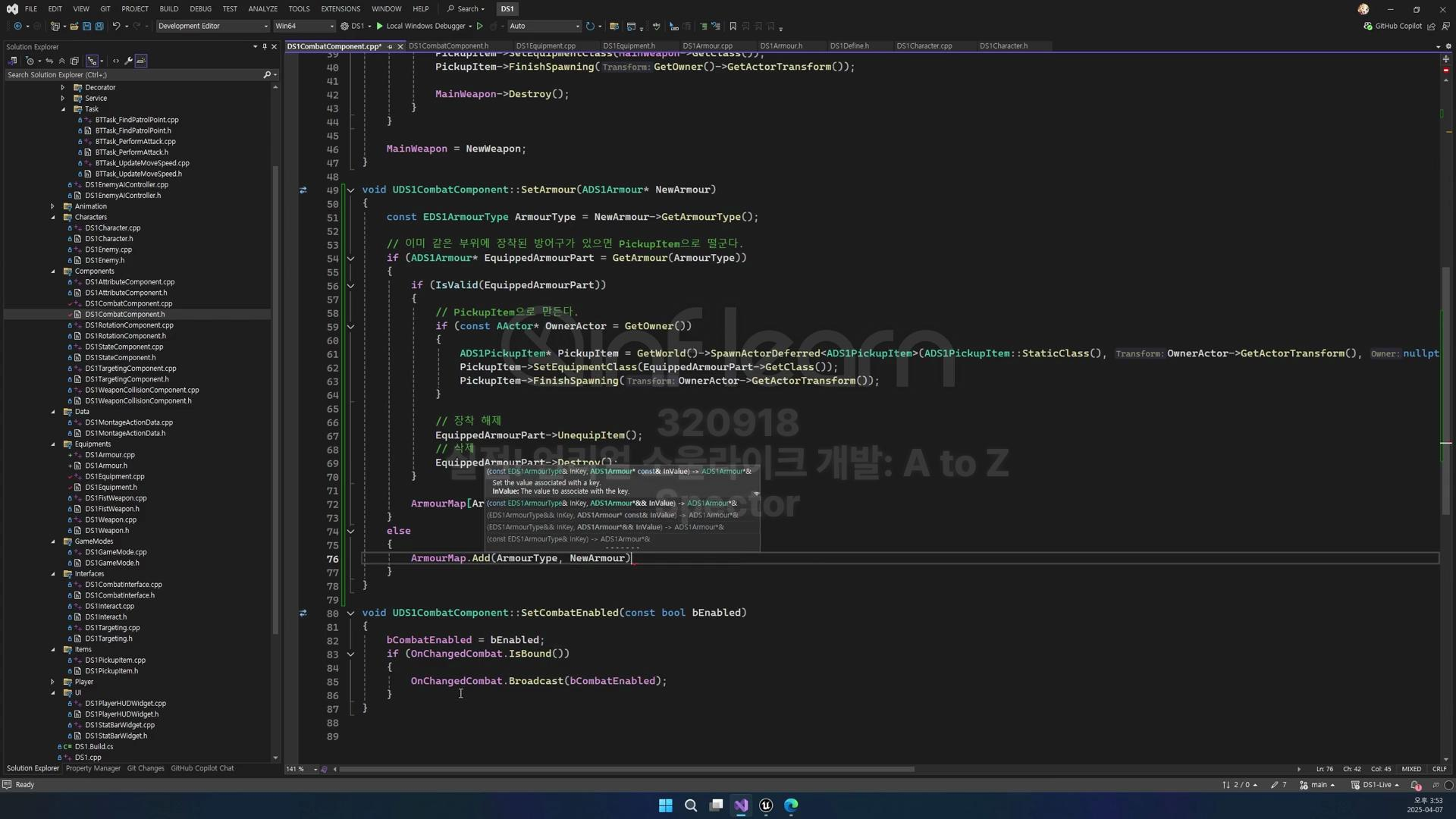
Task: Click the Windows Start button
Action: 666,805
